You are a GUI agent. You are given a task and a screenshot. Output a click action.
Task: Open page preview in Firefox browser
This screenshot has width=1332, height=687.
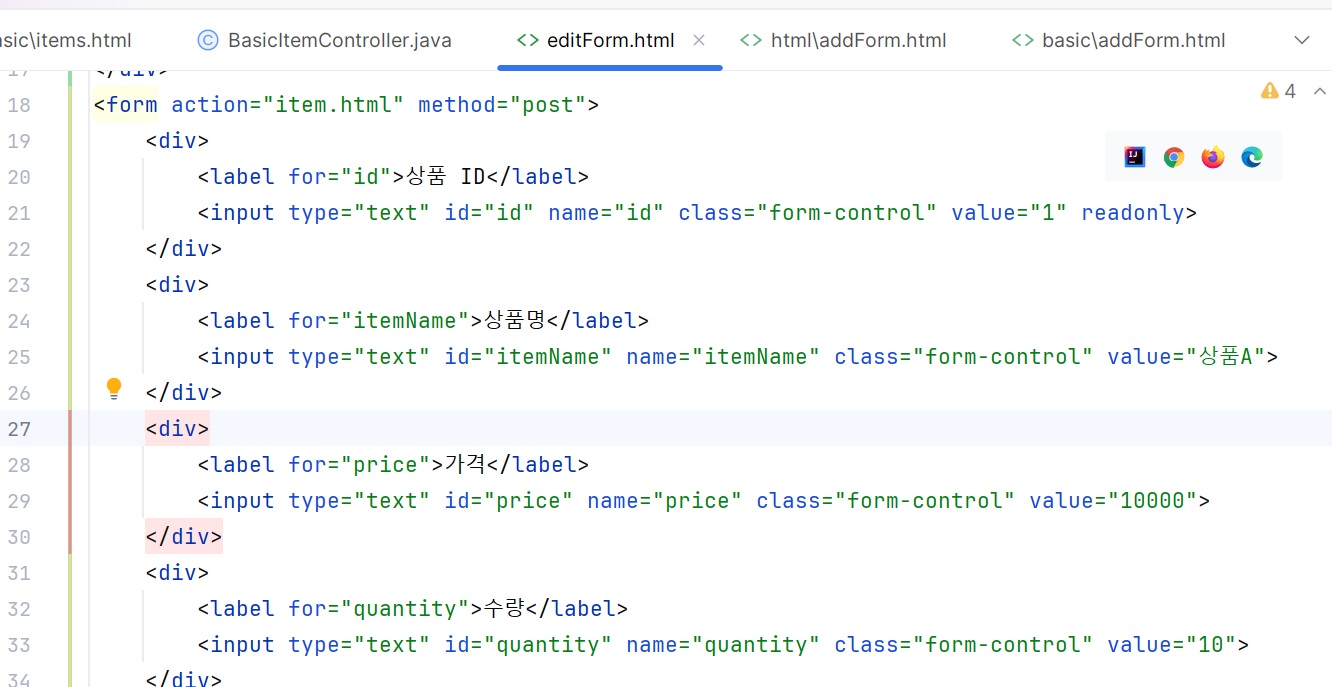(1213, 157)
